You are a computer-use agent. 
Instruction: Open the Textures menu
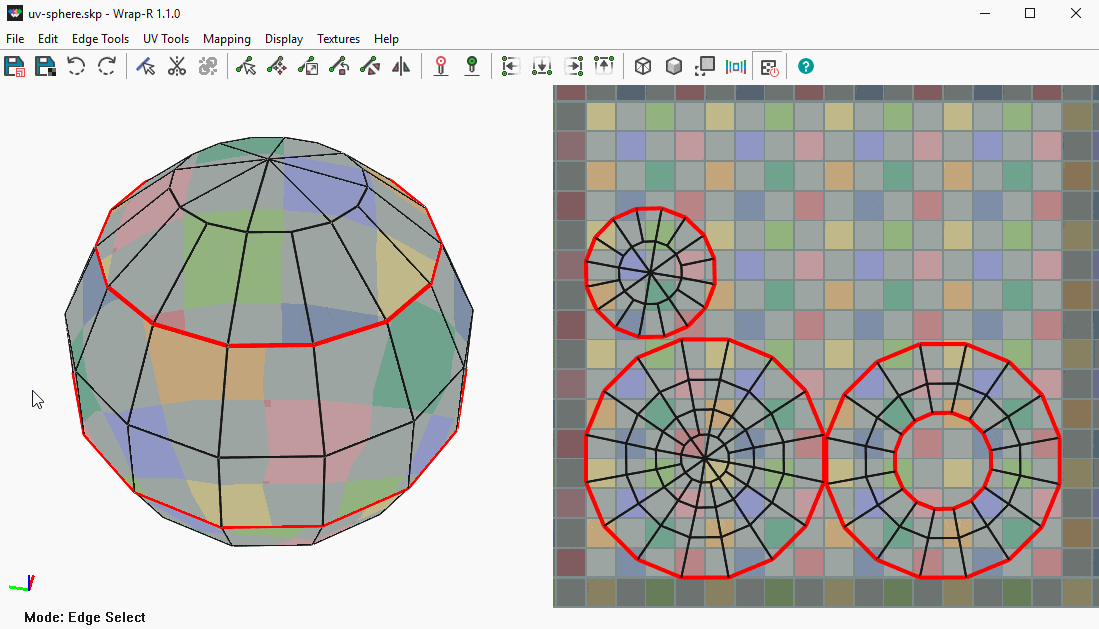[x=338, y=39]
